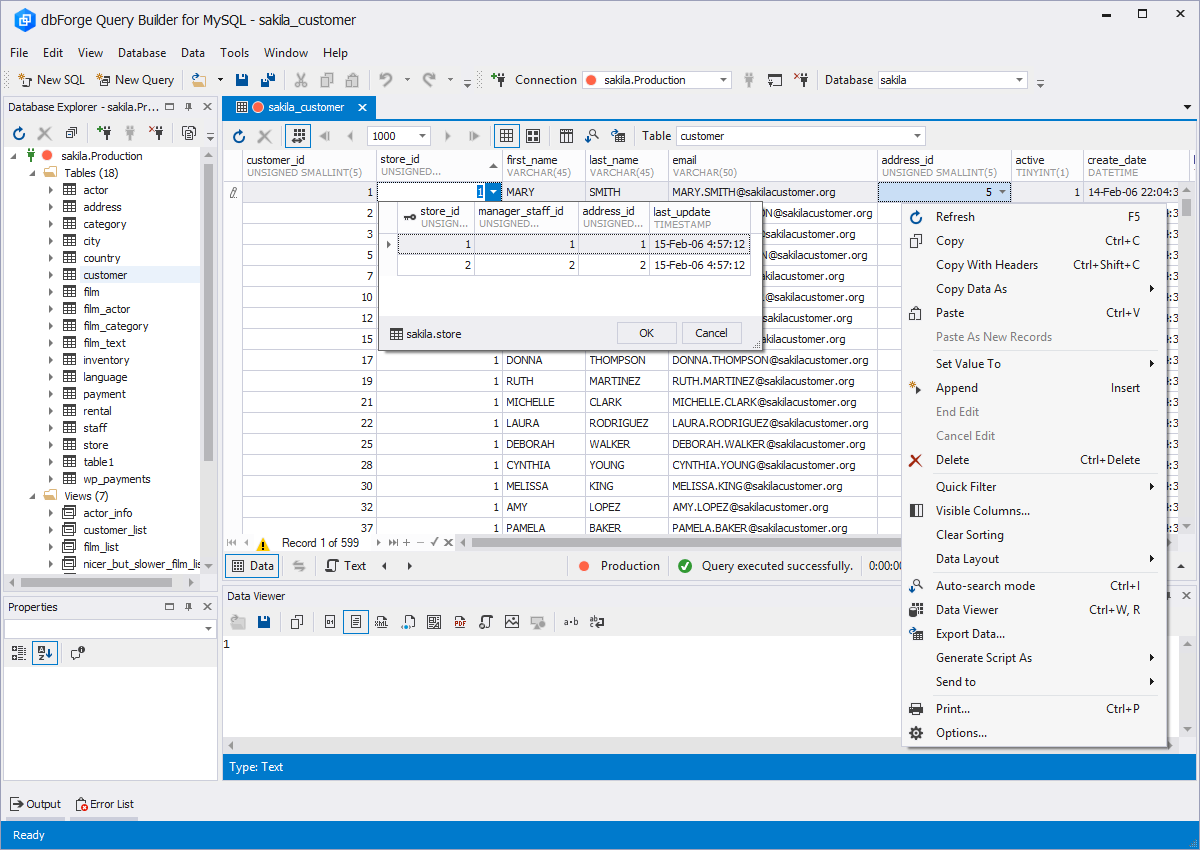
Task: Click OK in store lookup popup
Action: [x=646, y=333]
